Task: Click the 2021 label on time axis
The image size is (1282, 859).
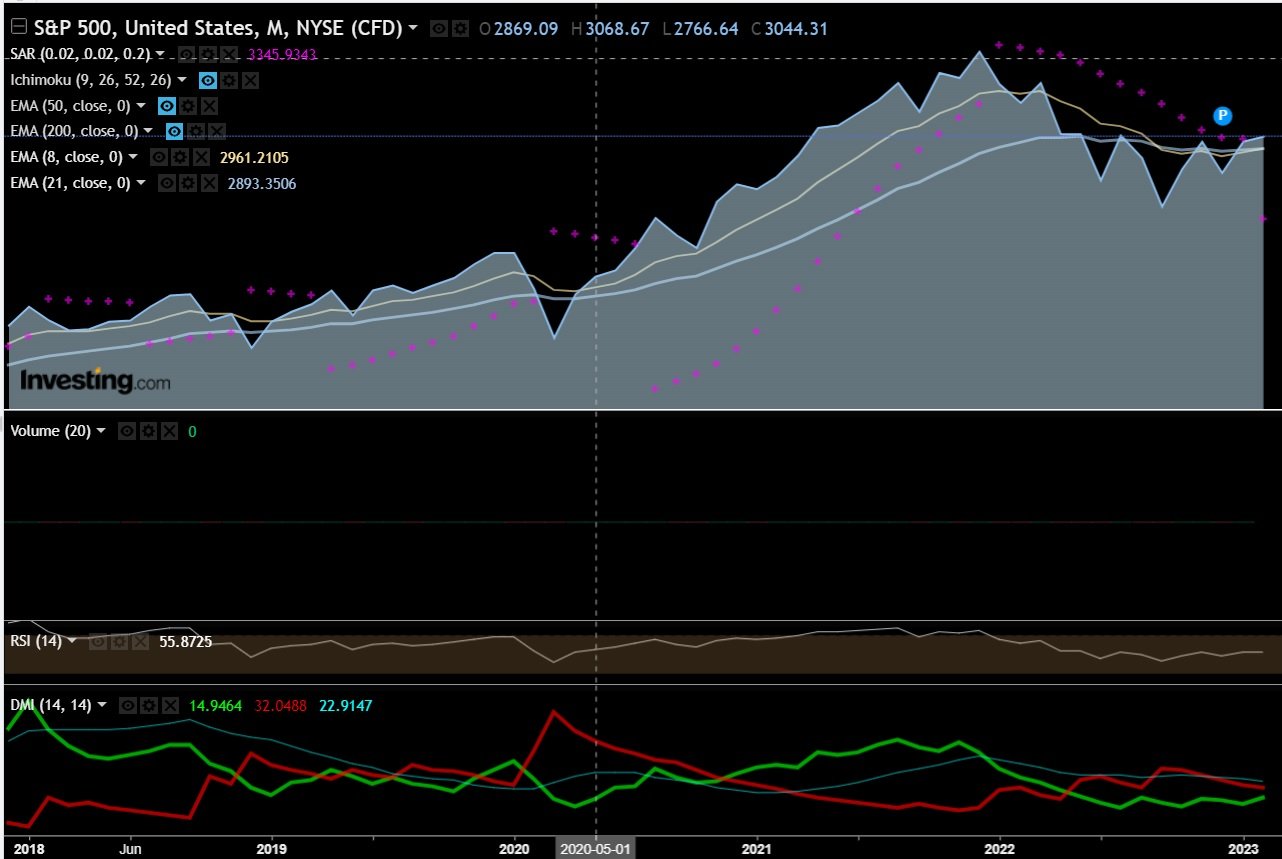Action: (x=756, y=847)
